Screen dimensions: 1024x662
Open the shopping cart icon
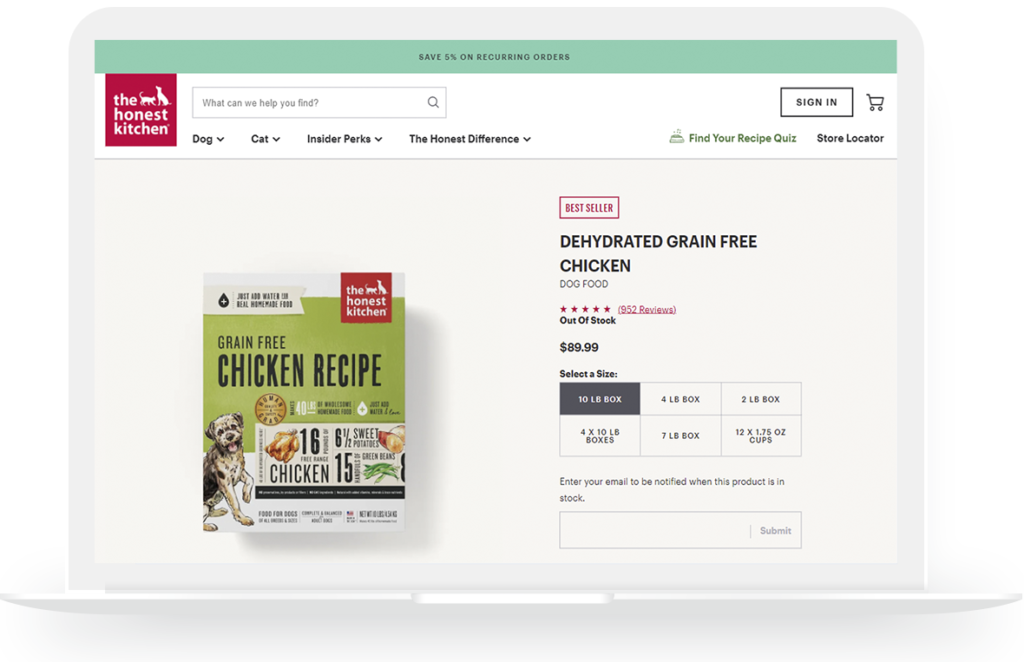click(x=875, y=102)
